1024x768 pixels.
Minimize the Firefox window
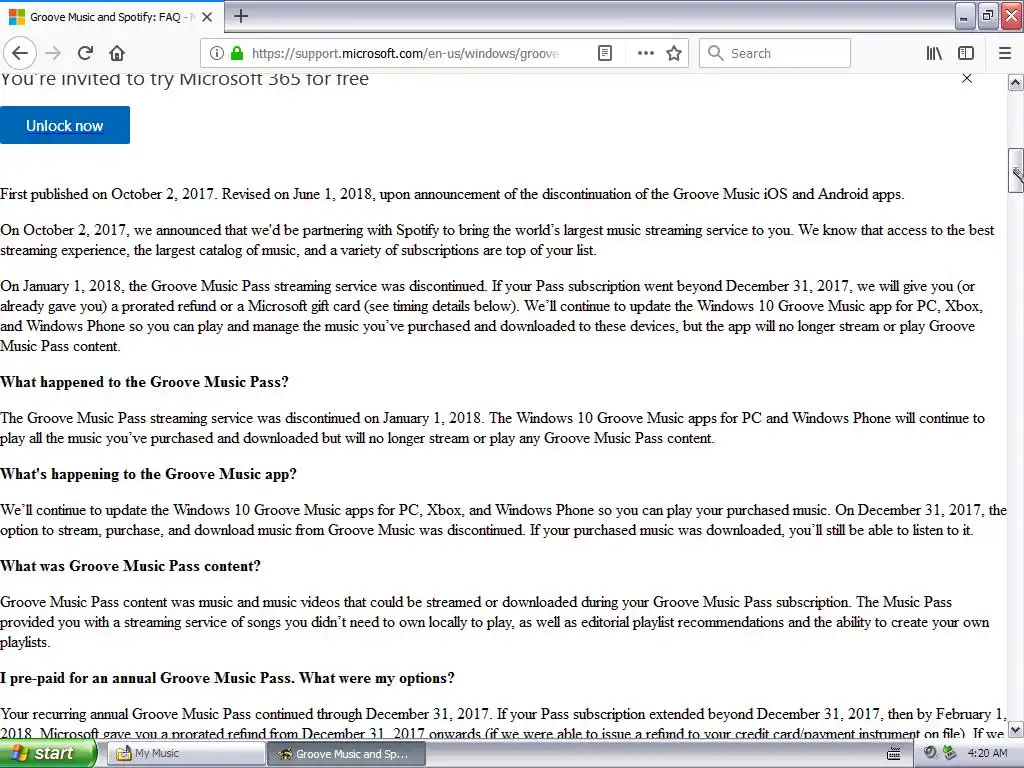964,16
